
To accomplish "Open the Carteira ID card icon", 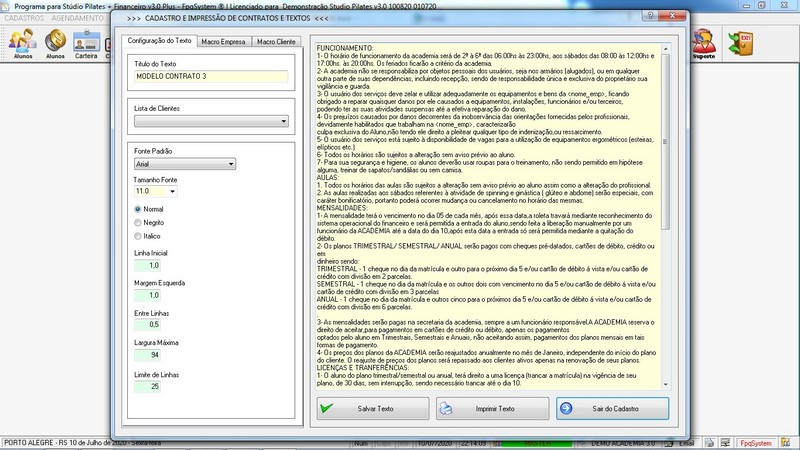I will [86, 43].
